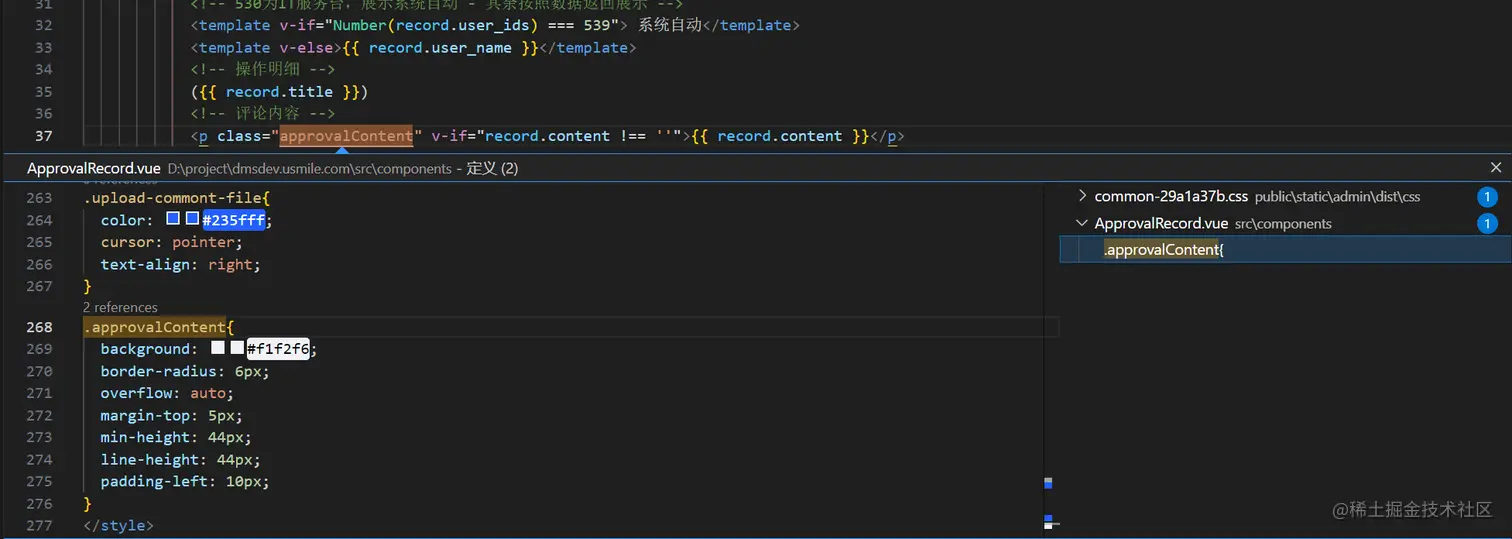This screenshot has height=539, width=1512.
Task: Click count badge on ApprovalRecord.vue row
Action: 1487,224
